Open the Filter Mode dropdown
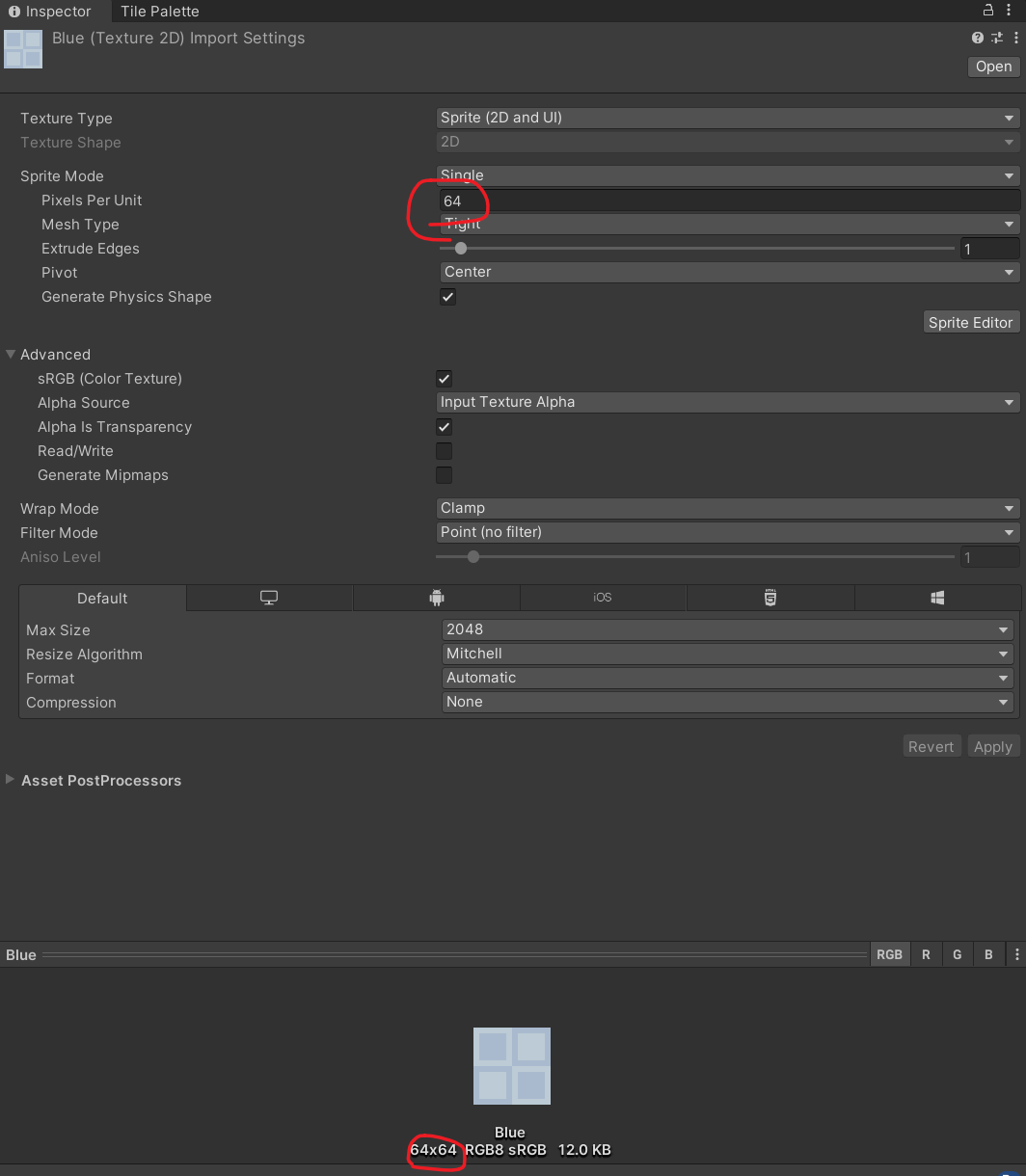Viewport: 1026px width, 1176px height. click(x=727, y=532)
